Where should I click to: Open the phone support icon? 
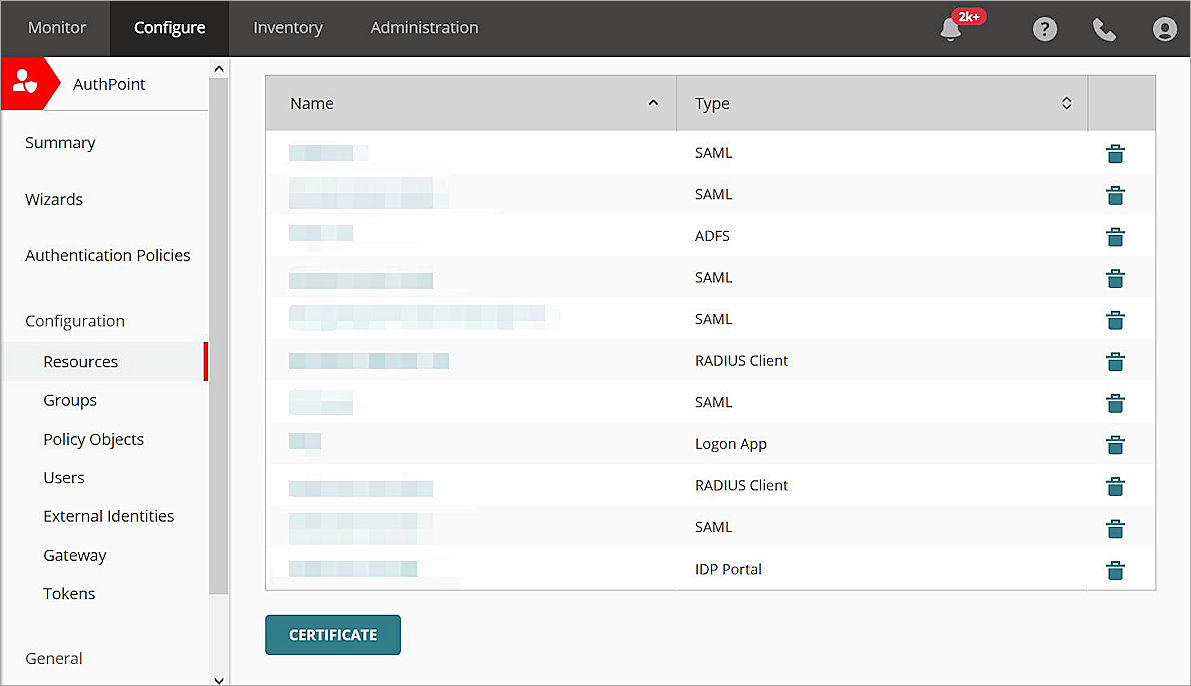point(1104,29)
